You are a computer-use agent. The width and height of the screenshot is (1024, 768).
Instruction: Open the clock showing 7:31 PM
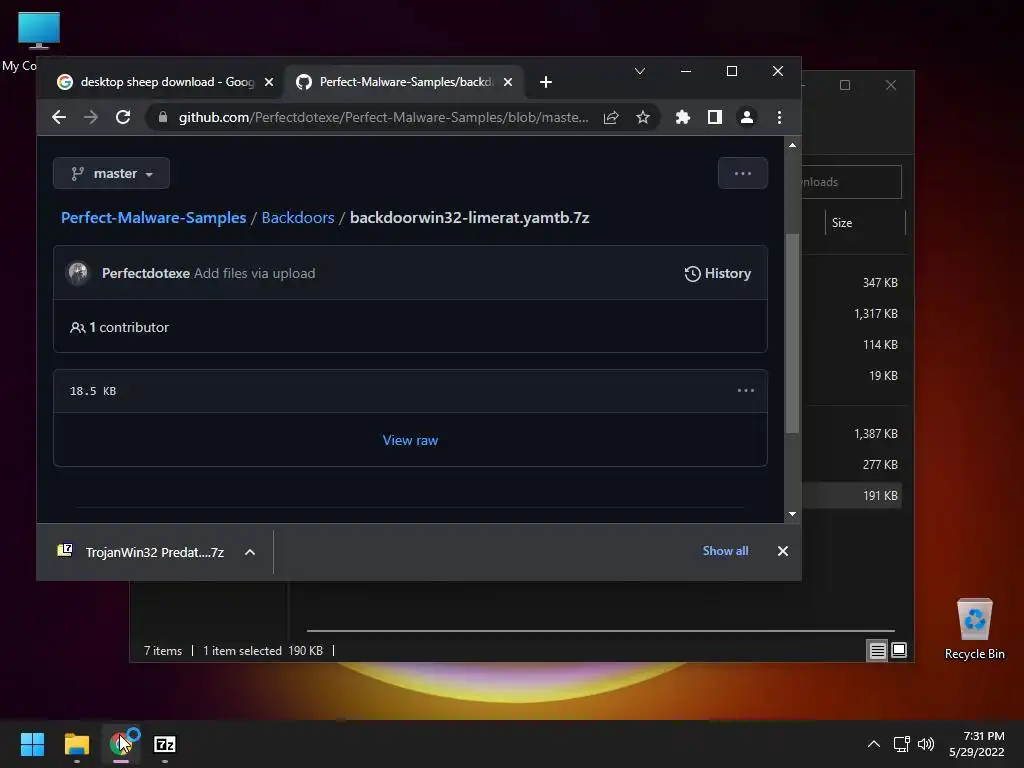point(977,744)
